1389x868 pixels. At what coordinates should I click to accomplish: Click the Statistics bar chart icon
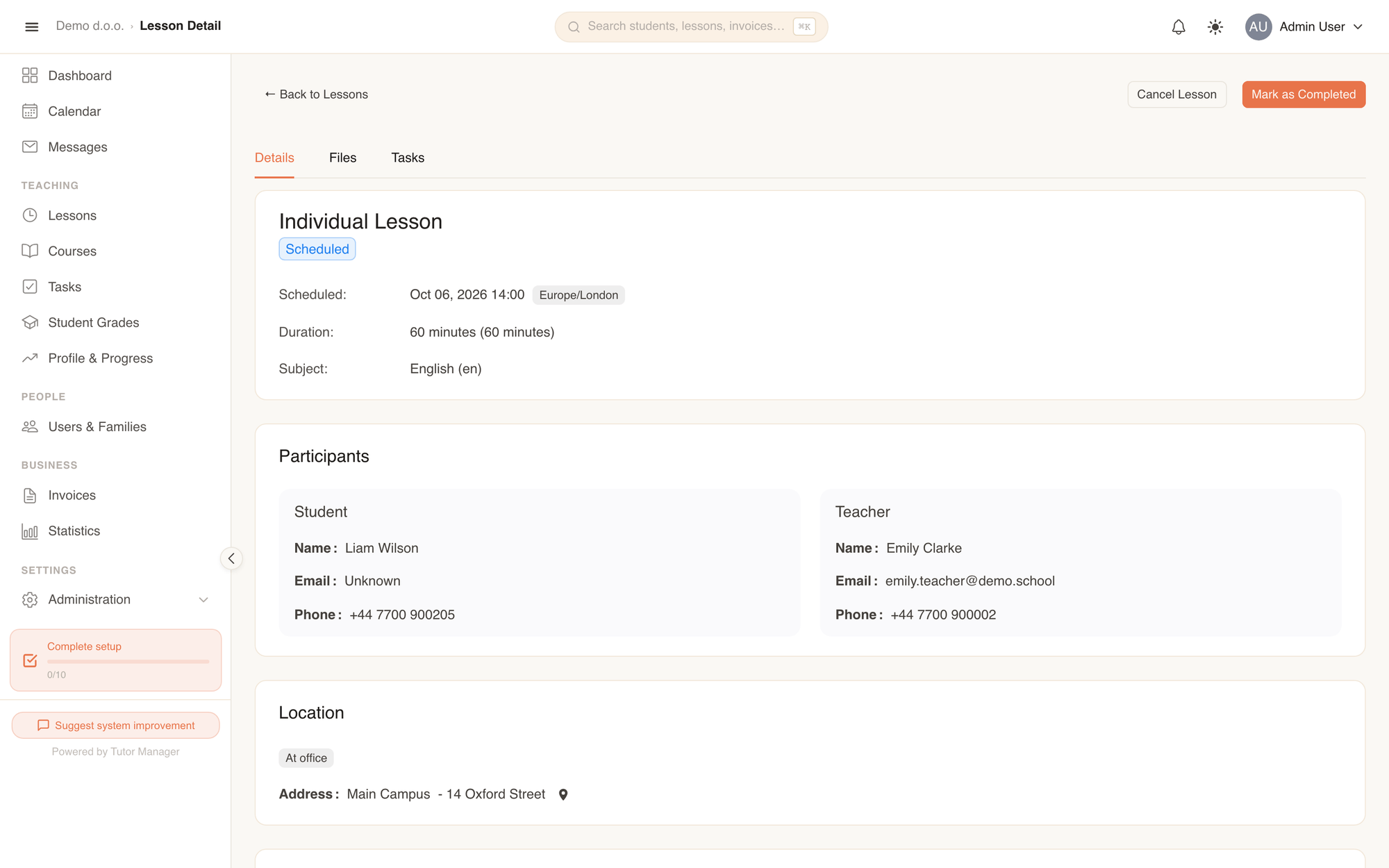click(x=30, y=531)
